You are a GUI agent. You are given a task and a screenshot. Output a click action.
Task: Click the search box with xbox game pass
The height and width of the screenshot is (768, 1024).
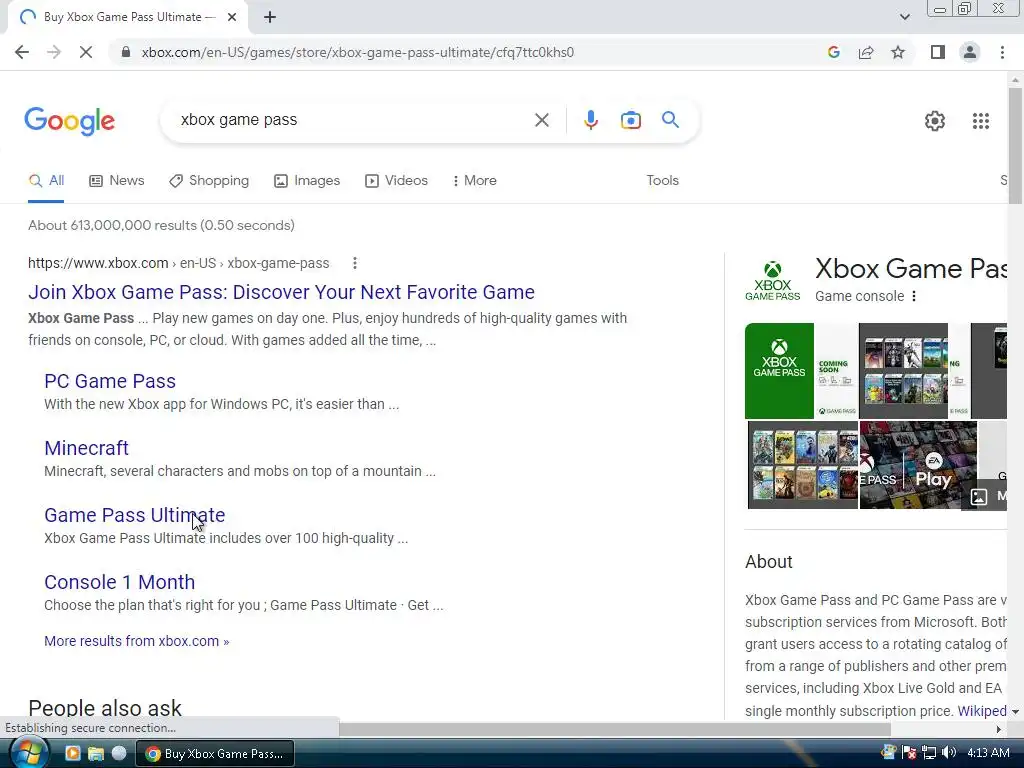point(353,120)
